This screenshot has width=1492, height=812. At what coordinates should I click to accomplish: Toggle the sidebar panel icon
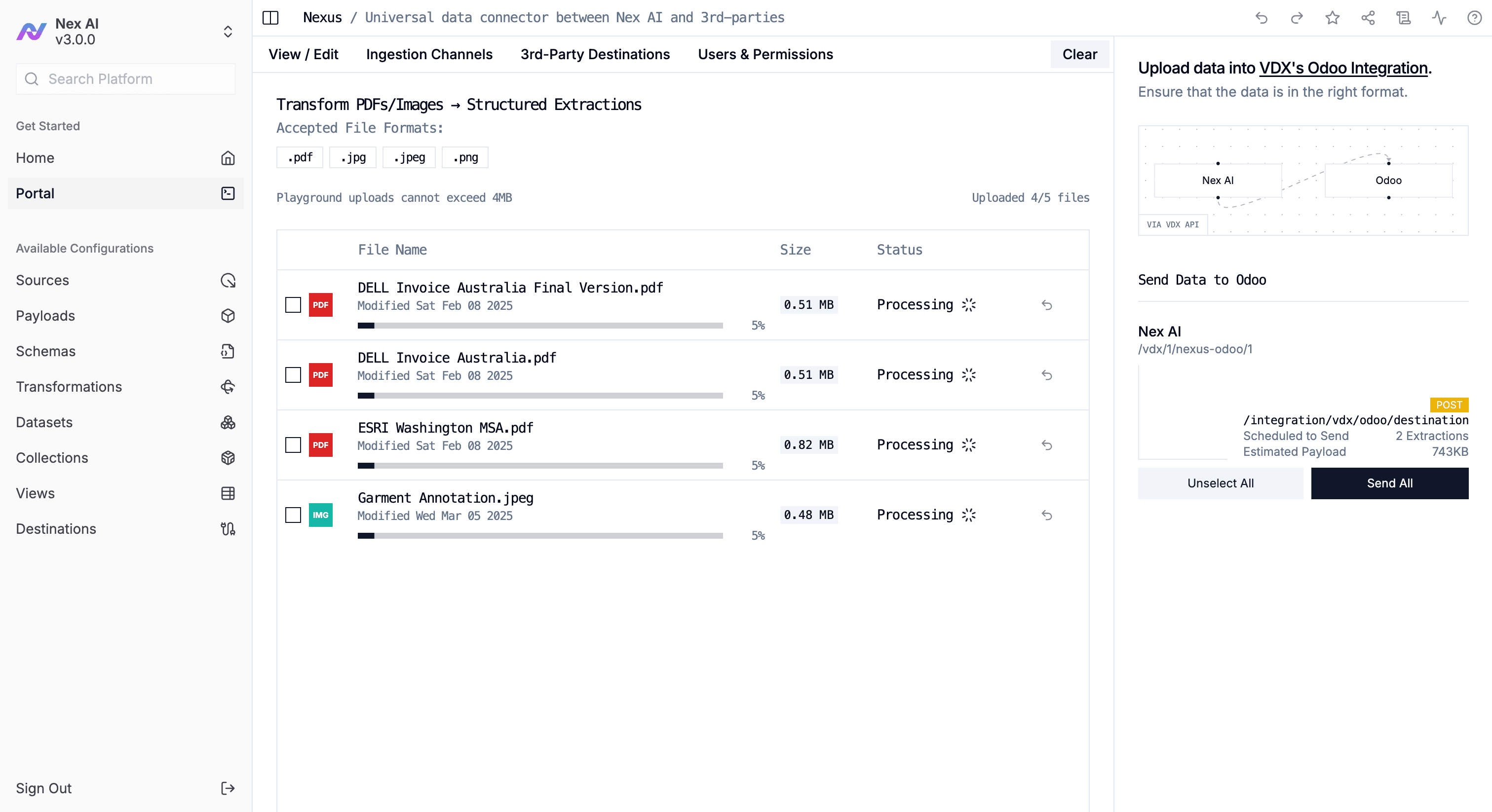pos(270,17)
